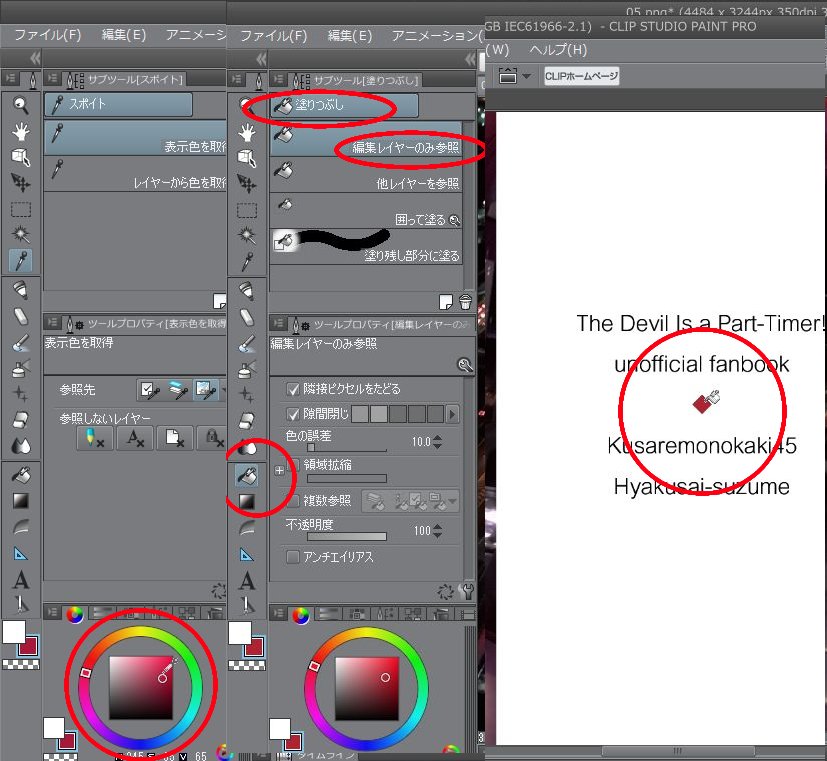The height and width of the screenshot is (761, 827).
Task: Enable the 複数参照 checkbox
Action: tap(293, 500)
